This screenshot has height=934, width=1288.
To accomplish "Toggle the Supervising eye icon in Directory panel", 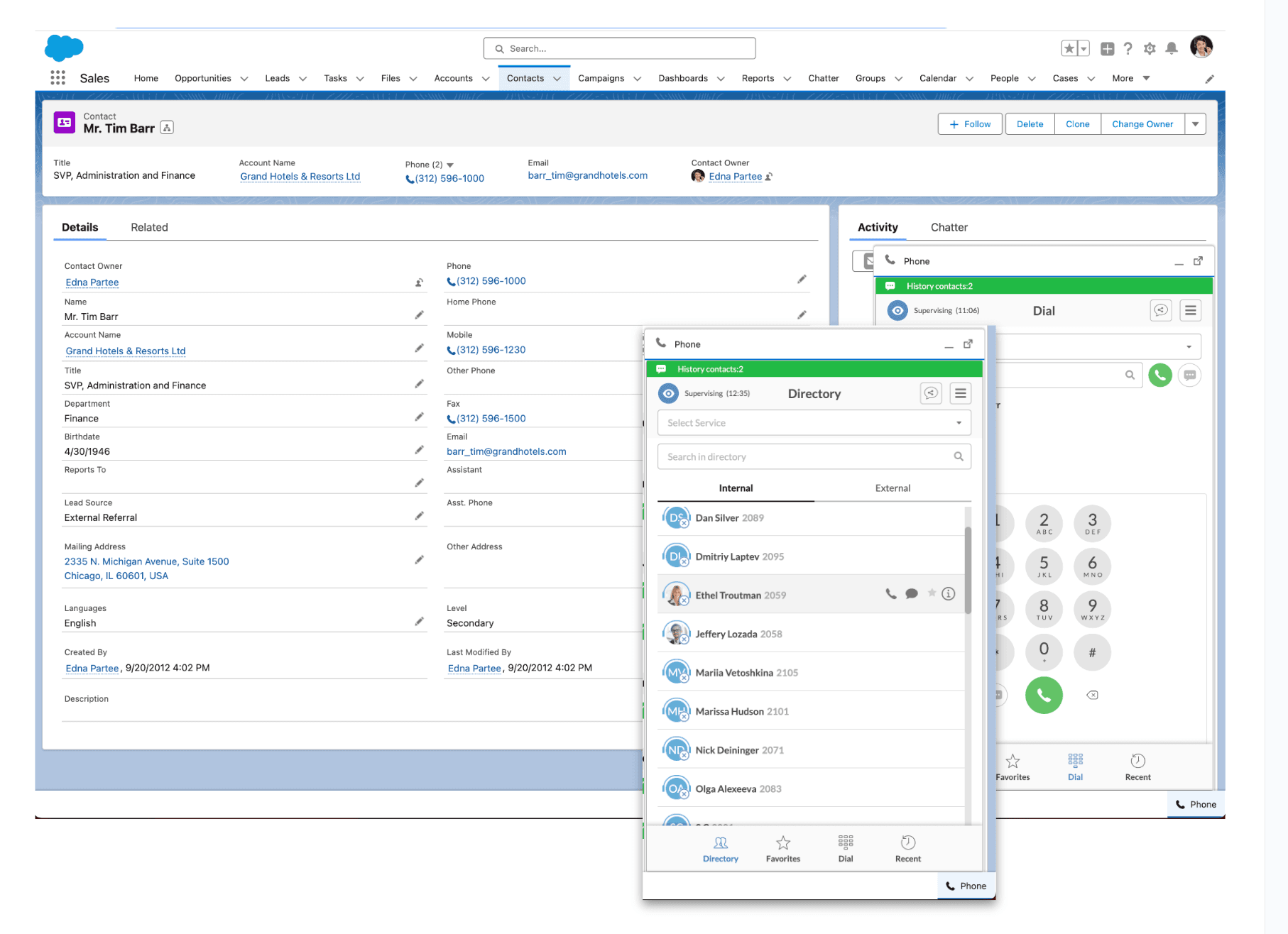I will [668, 393].
